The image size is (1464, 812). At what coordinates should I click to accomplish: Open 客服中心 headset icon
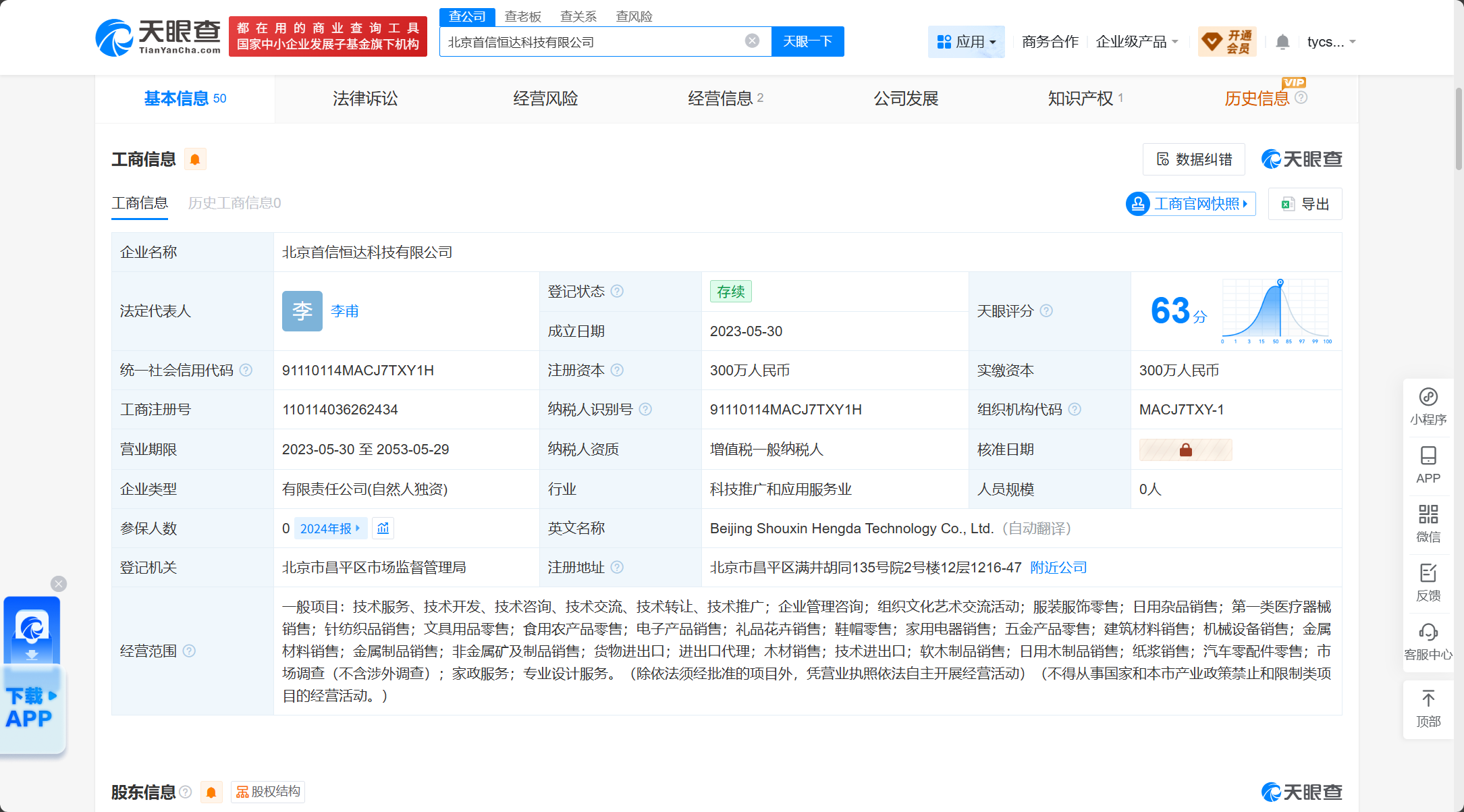click(1428, 641)
